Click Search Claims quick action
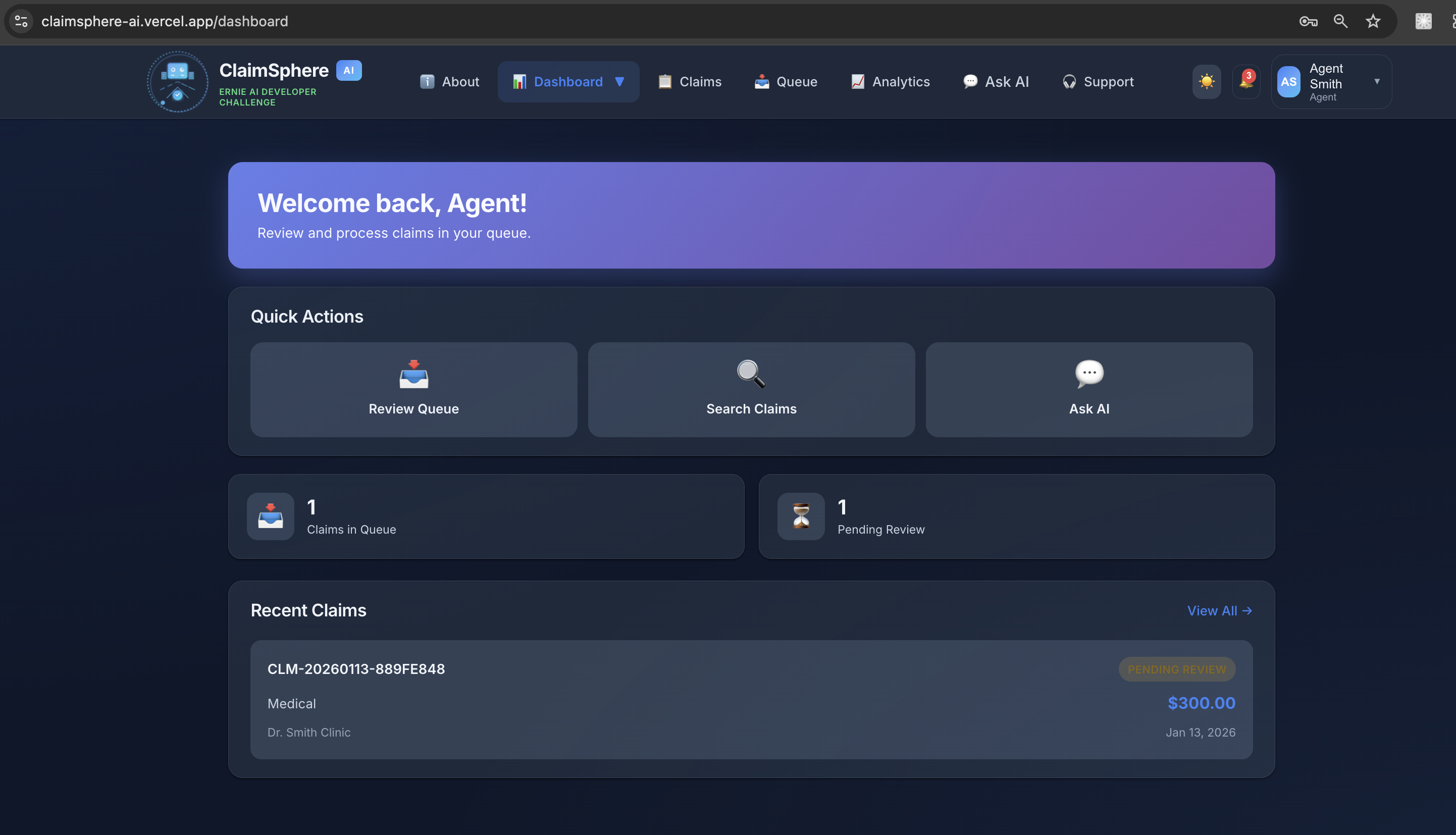Viewport: 1456px width, 835px height. (x=751, y=390)
